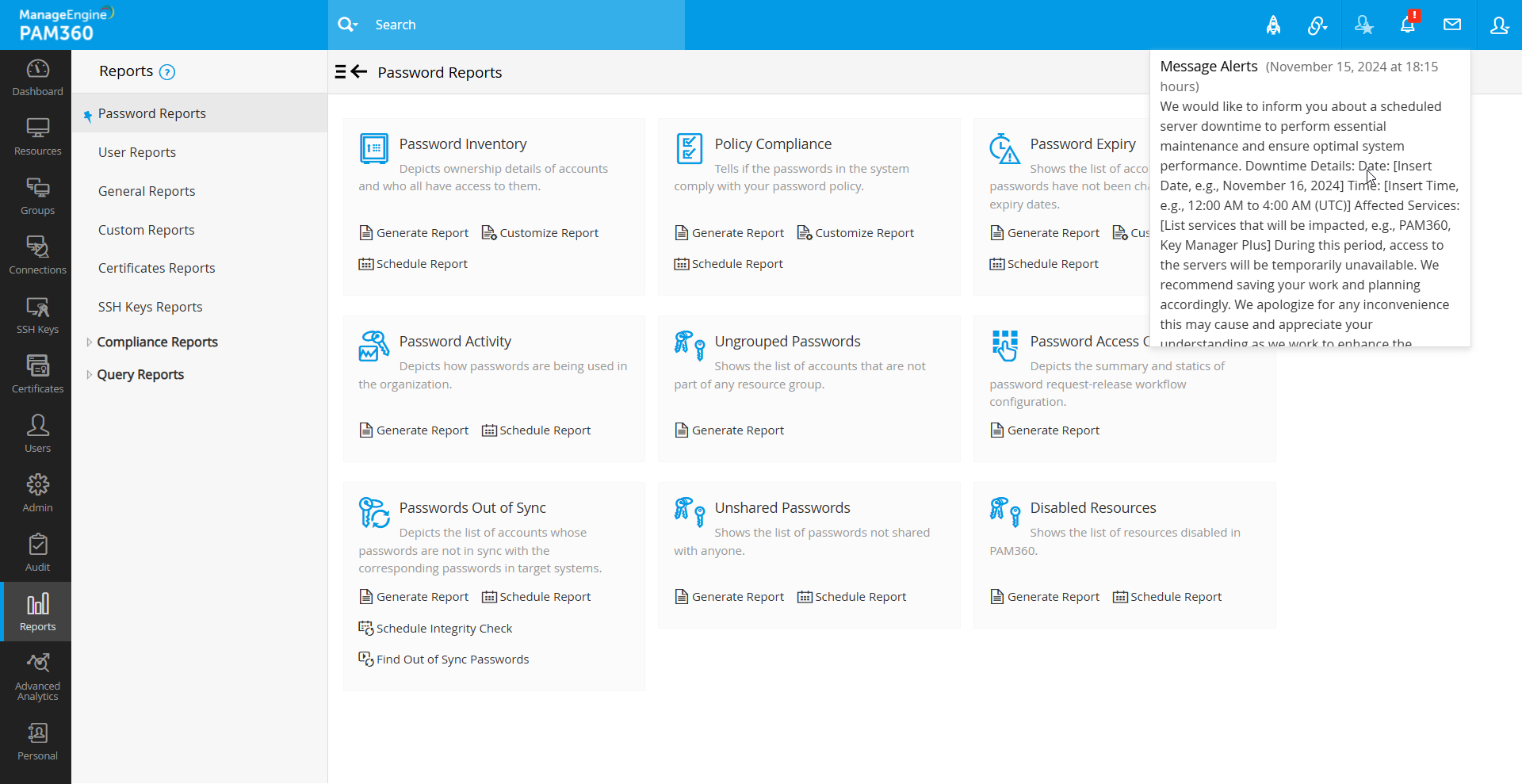Expand the Query Reports tree
Screen dimensions: 1522x784
pyautogui.click(x=89, y=375)
